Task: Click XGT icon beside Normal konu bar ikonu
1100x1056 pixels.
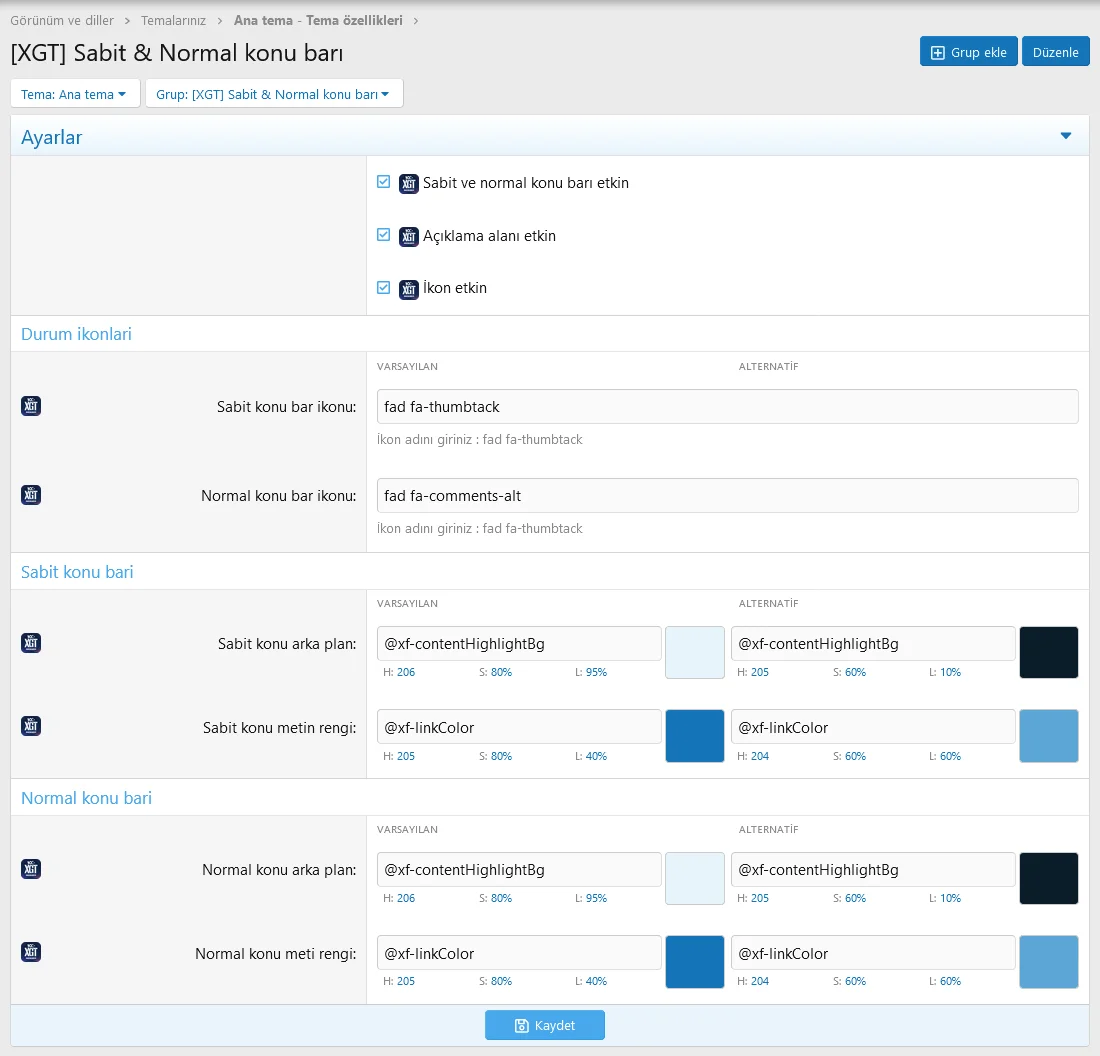Action: [31, 495]
